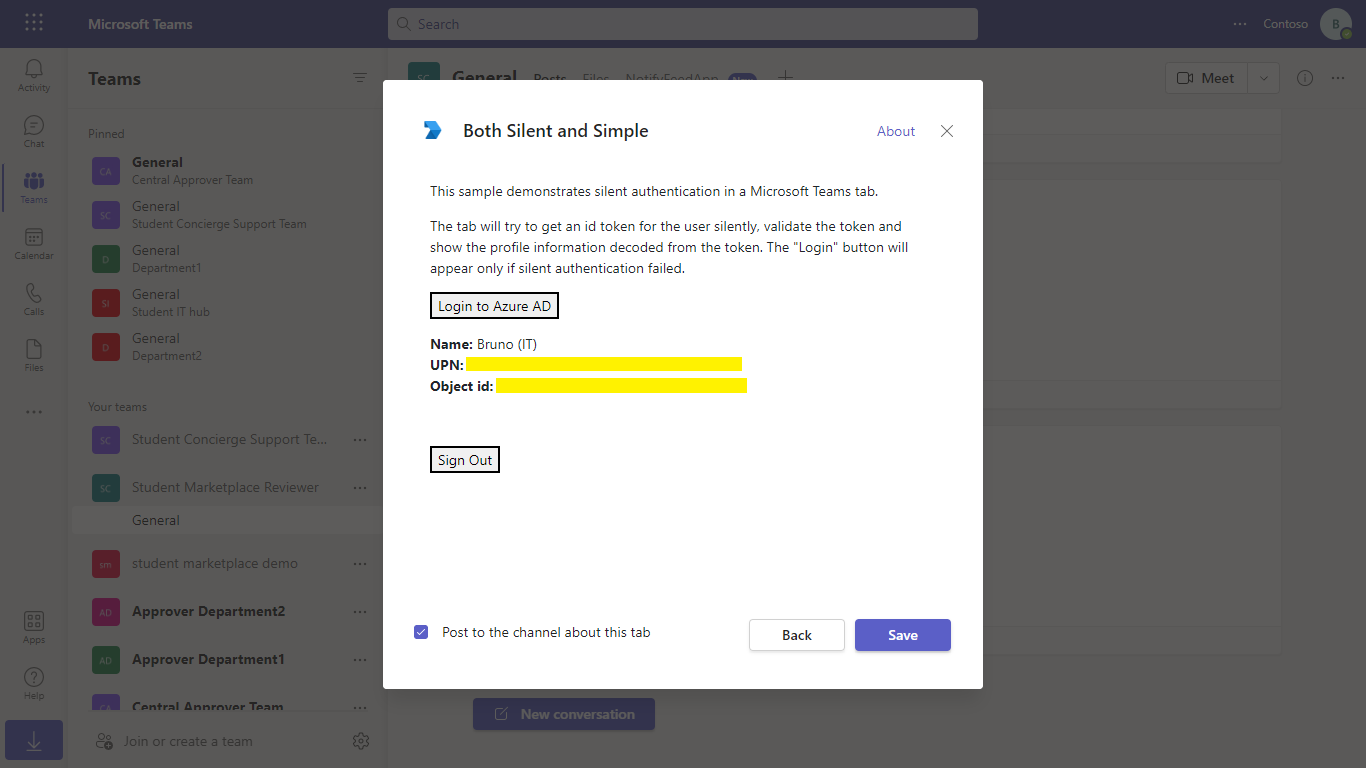Click into the Search box
Image resolution: width=1366 pixels, height=768 pixels.
[683, 24]
